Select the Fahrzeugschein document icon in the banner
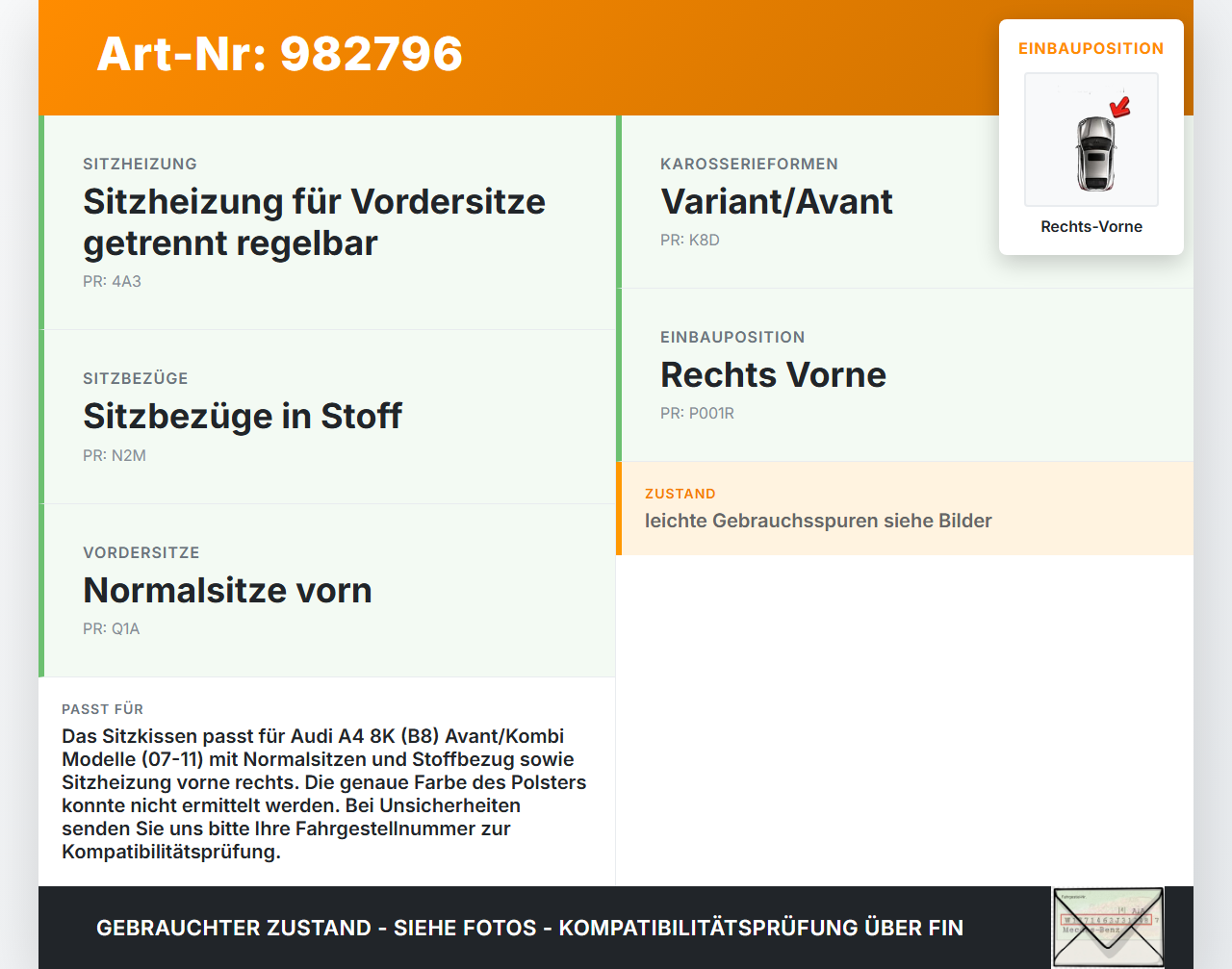The image size is (1232, 969). coord(1108,925)
